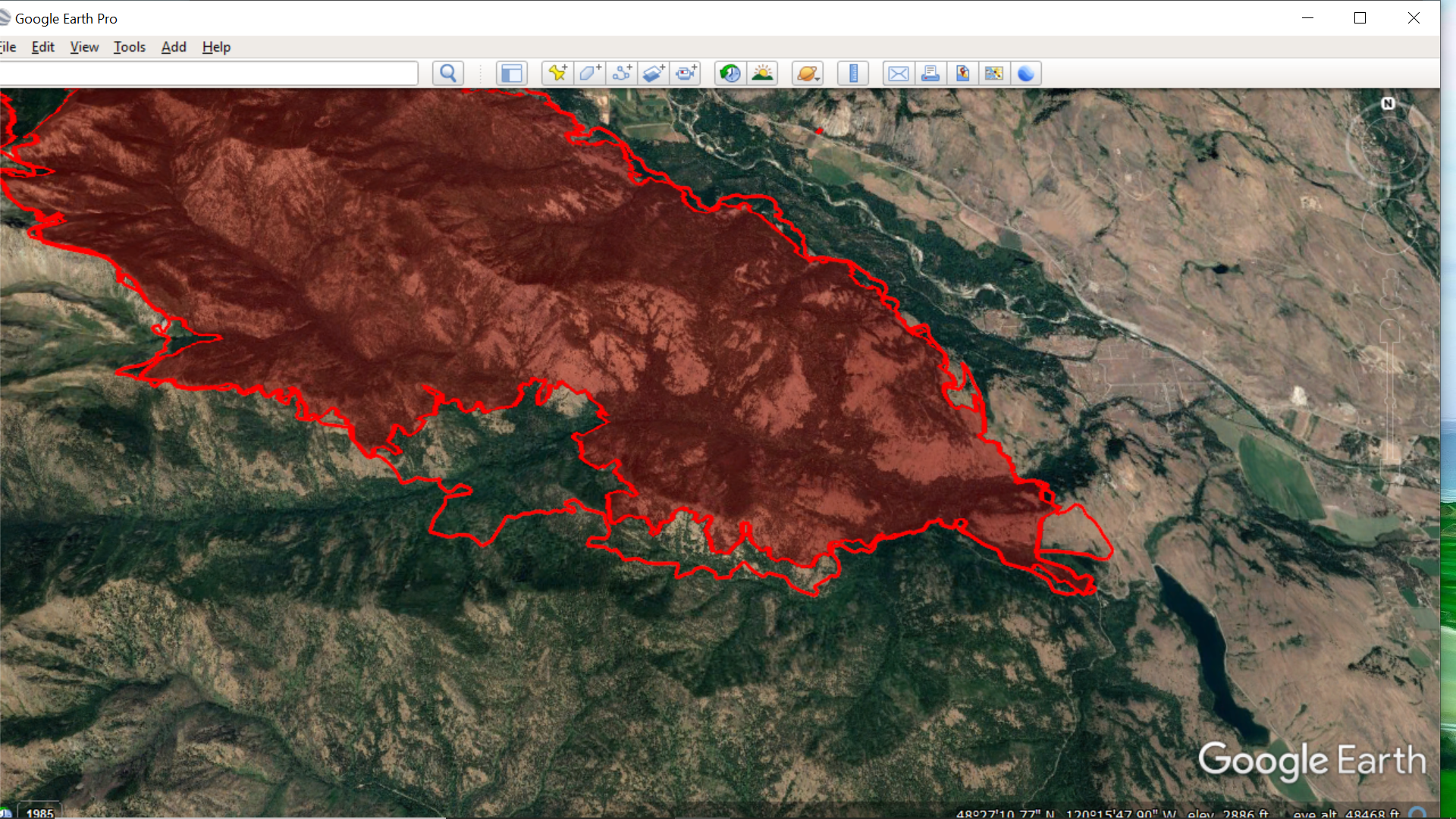Toggle historical imagery clock button

730,74
